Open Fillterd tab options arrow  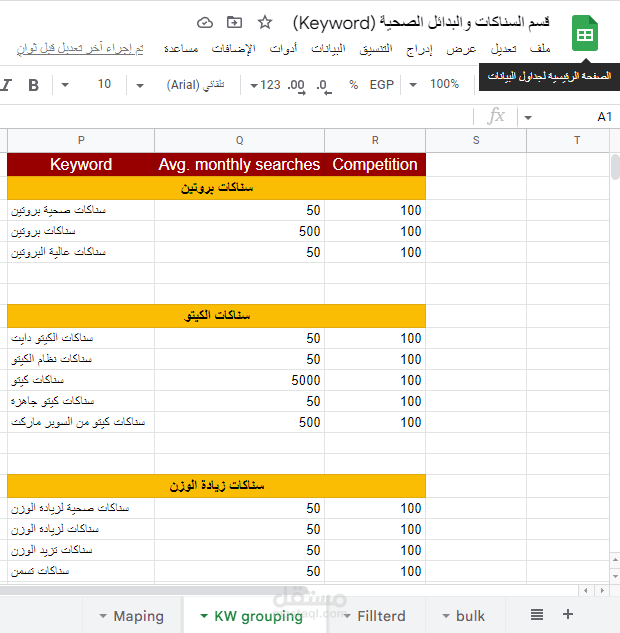(347, 616)
